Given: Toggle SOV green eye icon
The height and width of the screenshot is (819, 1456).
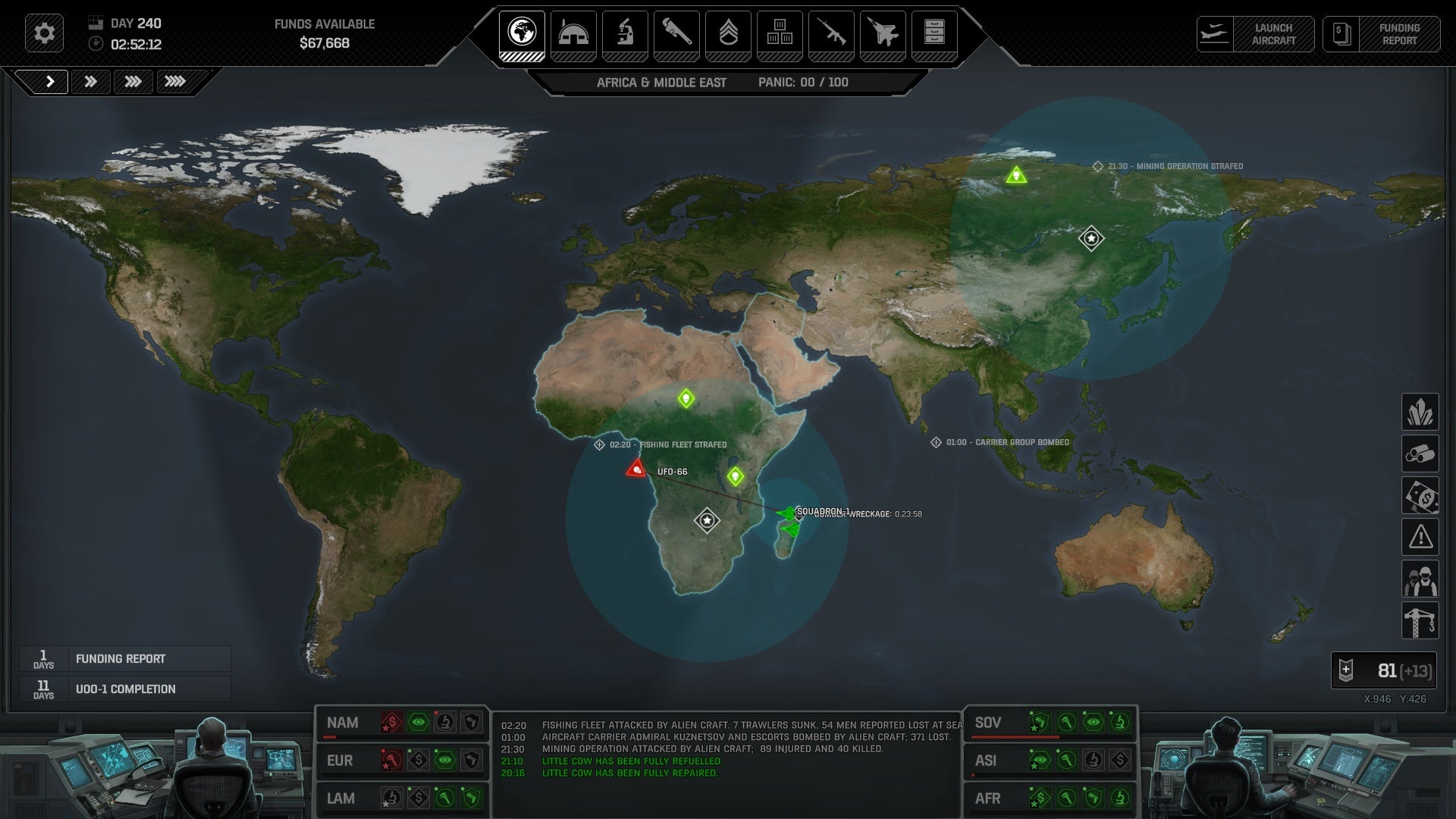Looking at the screenshot, I should coord(1093,722).
